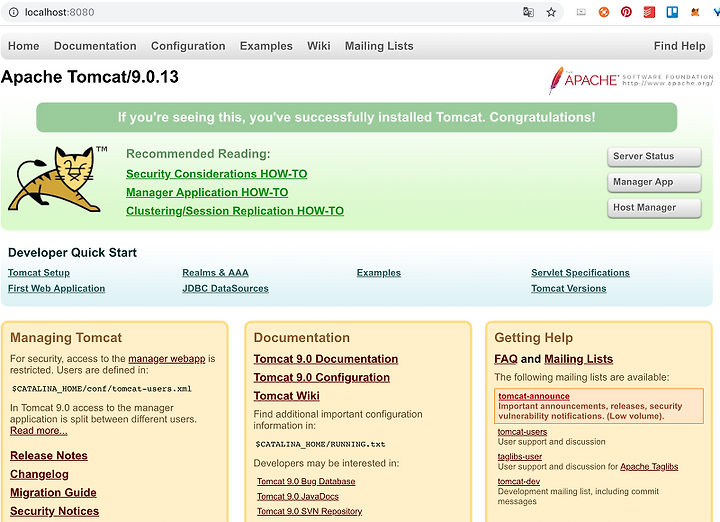The height and width of the screenshot is (522, 720).
Task: Click the manager webapp link
Action: coord(167,359)
